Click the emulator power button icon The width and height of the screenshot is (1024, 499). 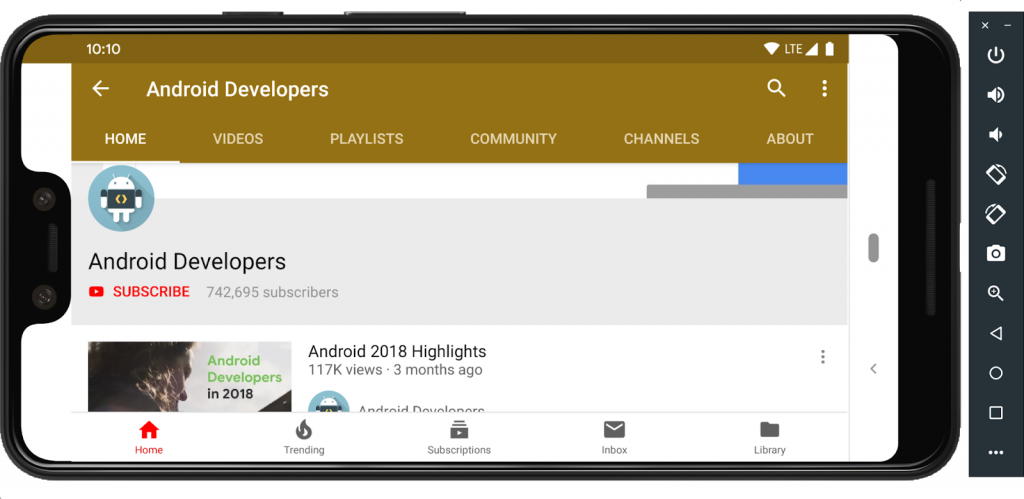[995, 56]
